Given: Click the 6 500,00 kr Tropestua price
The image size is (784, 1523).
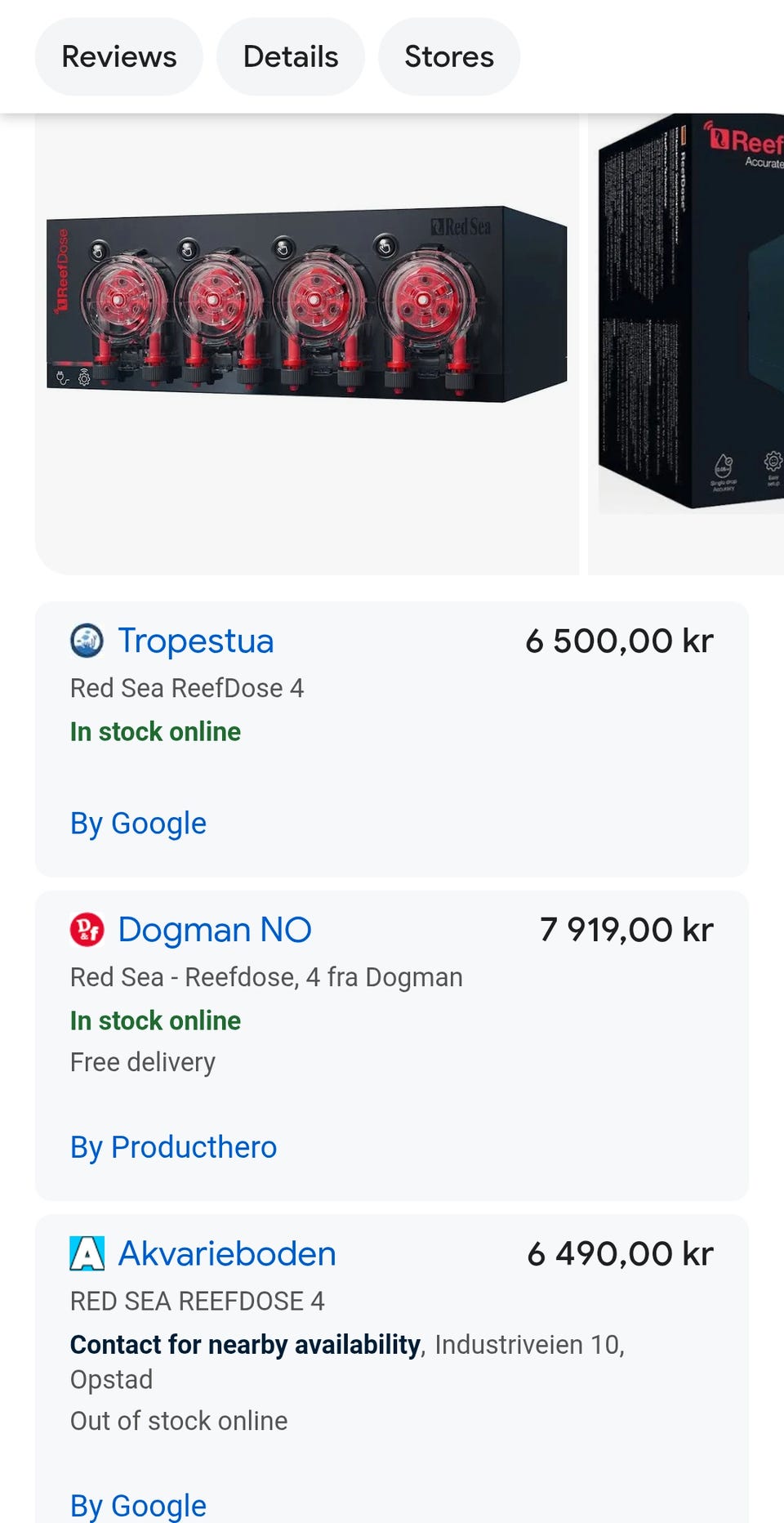Looking at the screenshot, I should 619,641.
